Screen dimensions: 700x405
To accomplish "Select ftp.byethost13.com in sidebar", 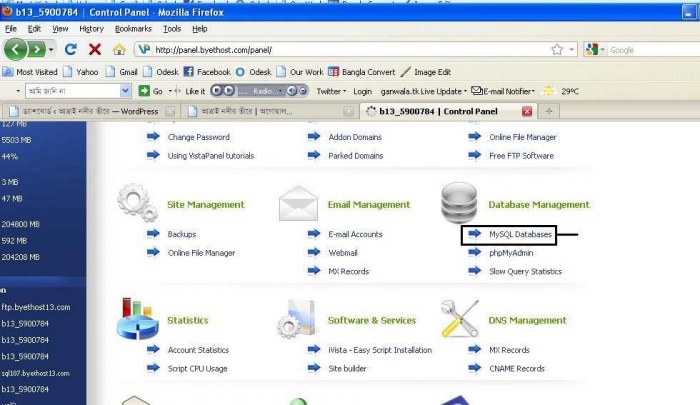I will [36, 307].
